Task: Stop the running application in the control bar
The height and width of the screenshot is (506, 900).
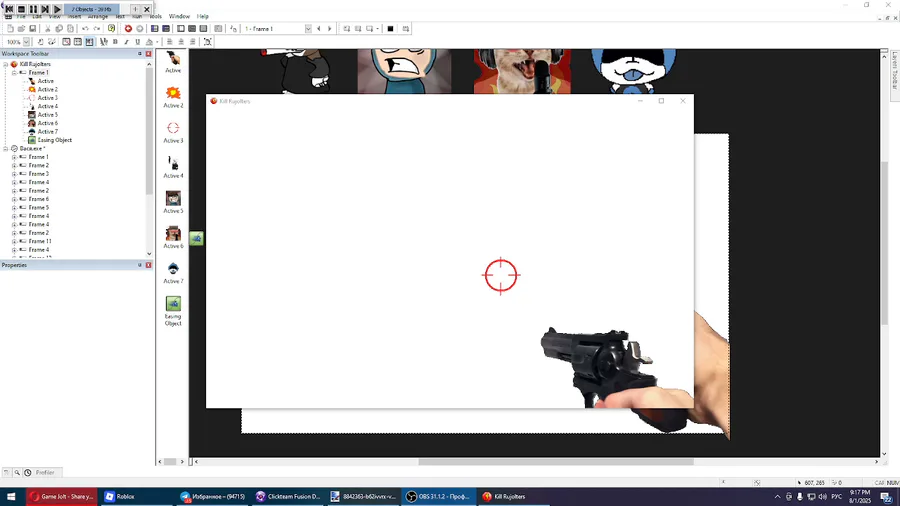Action: point(21,9)
